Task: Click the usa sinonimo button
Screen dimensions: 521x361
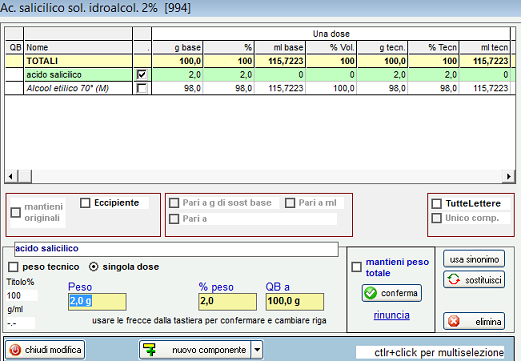Action: [474, 259]
